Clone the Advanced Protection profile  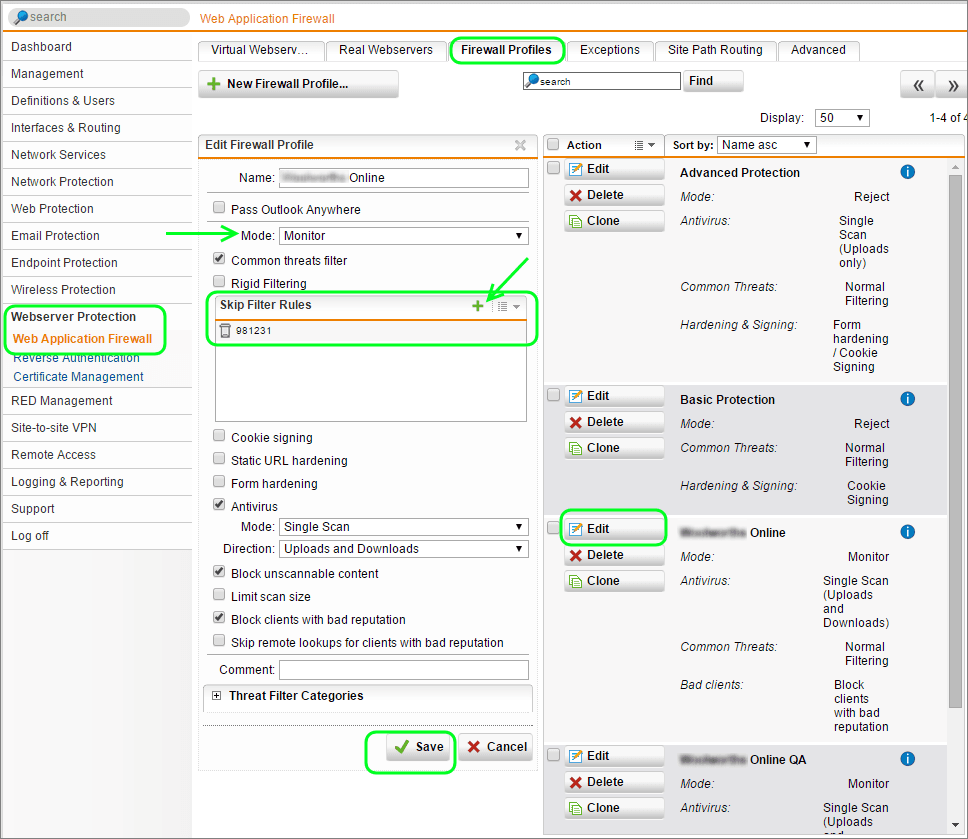tap(614, 221)
